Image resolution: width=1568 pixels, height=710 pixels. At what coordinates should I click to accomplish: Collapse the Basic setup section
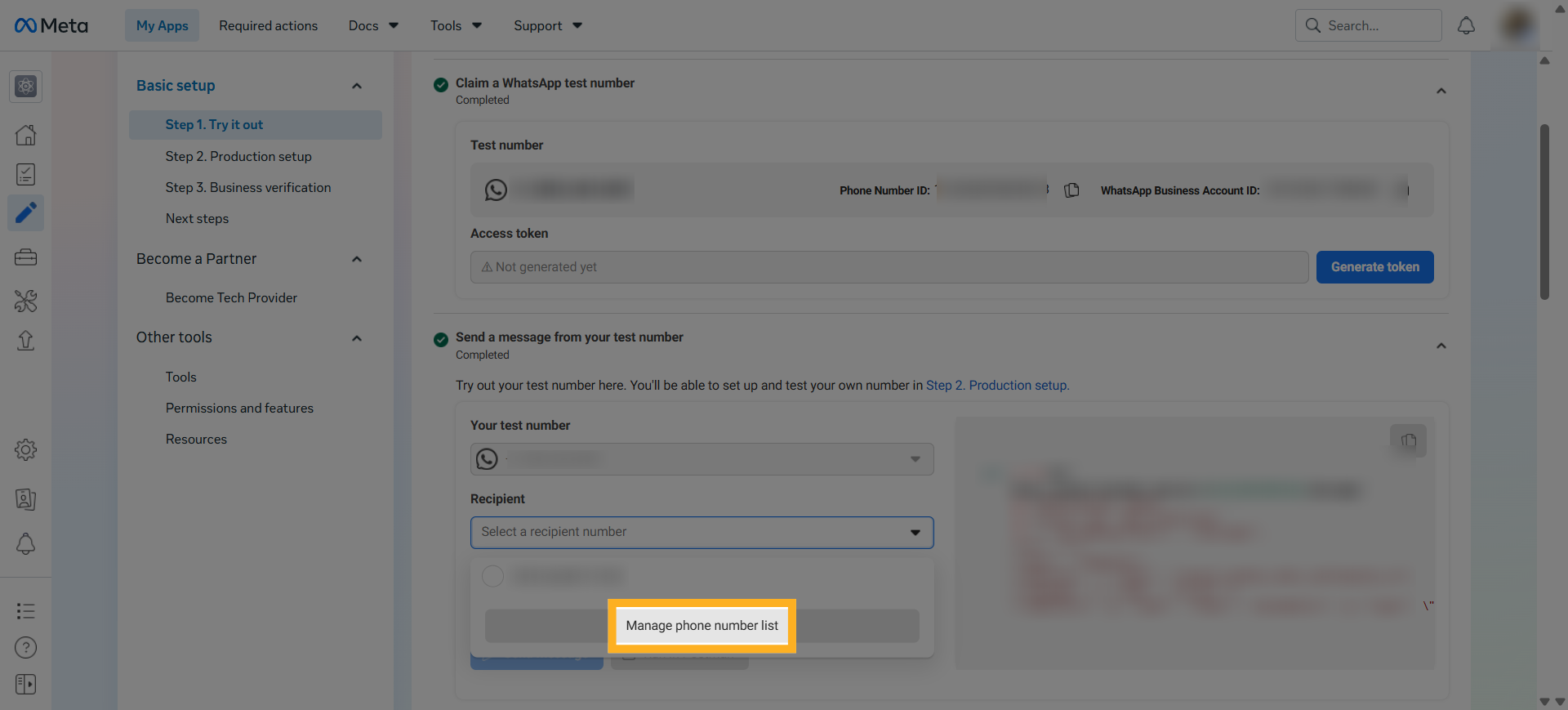[356, 86]
